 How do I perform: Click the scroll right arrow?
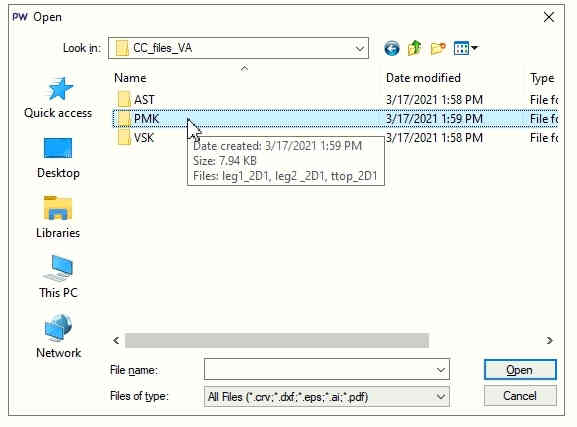pyautogui.click(x=550, y=340)
